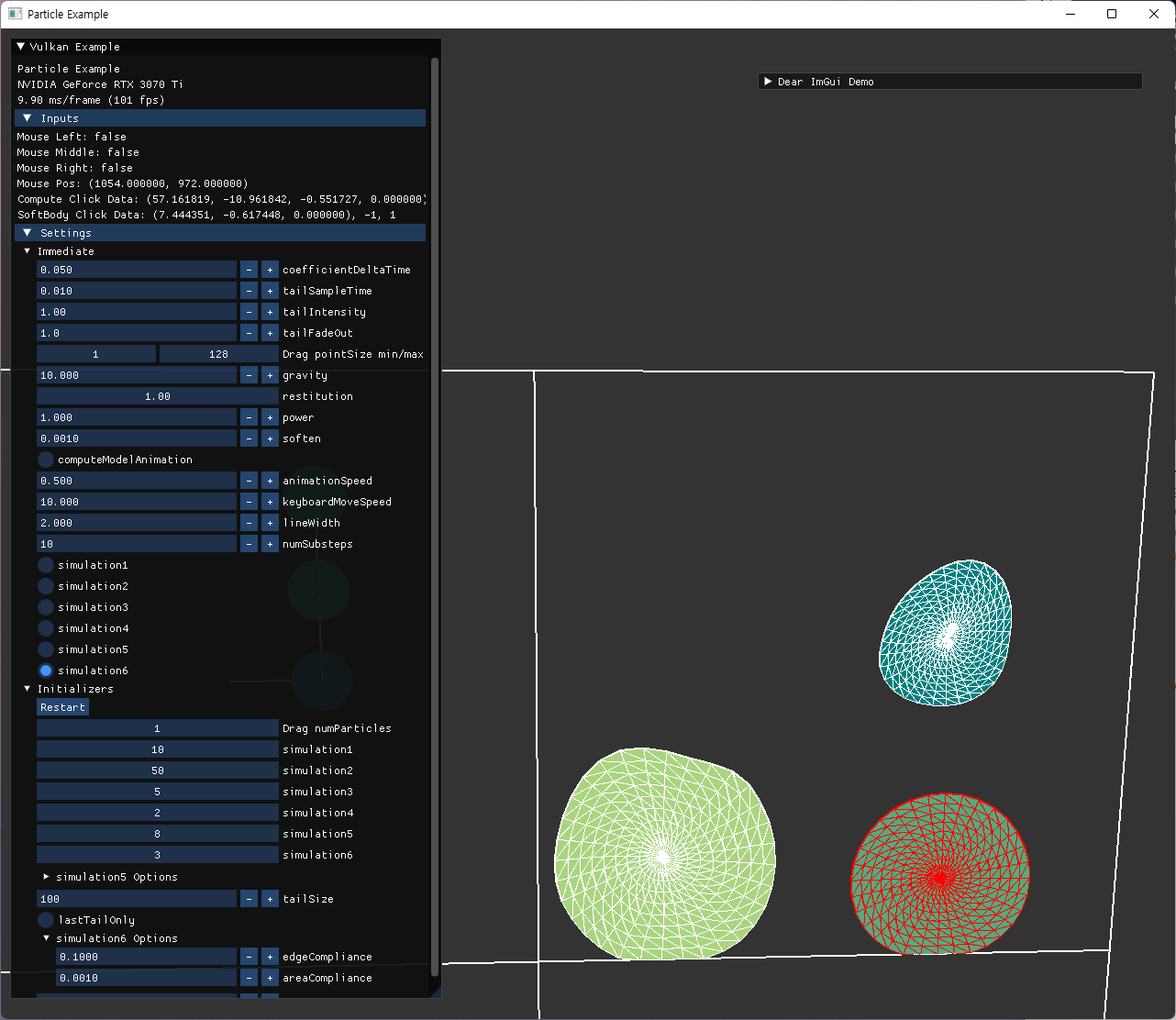The width and height of the screenshot is (1176, 1020).
Task: Collapse simulation6 Options node
Action: click(47, 938)
